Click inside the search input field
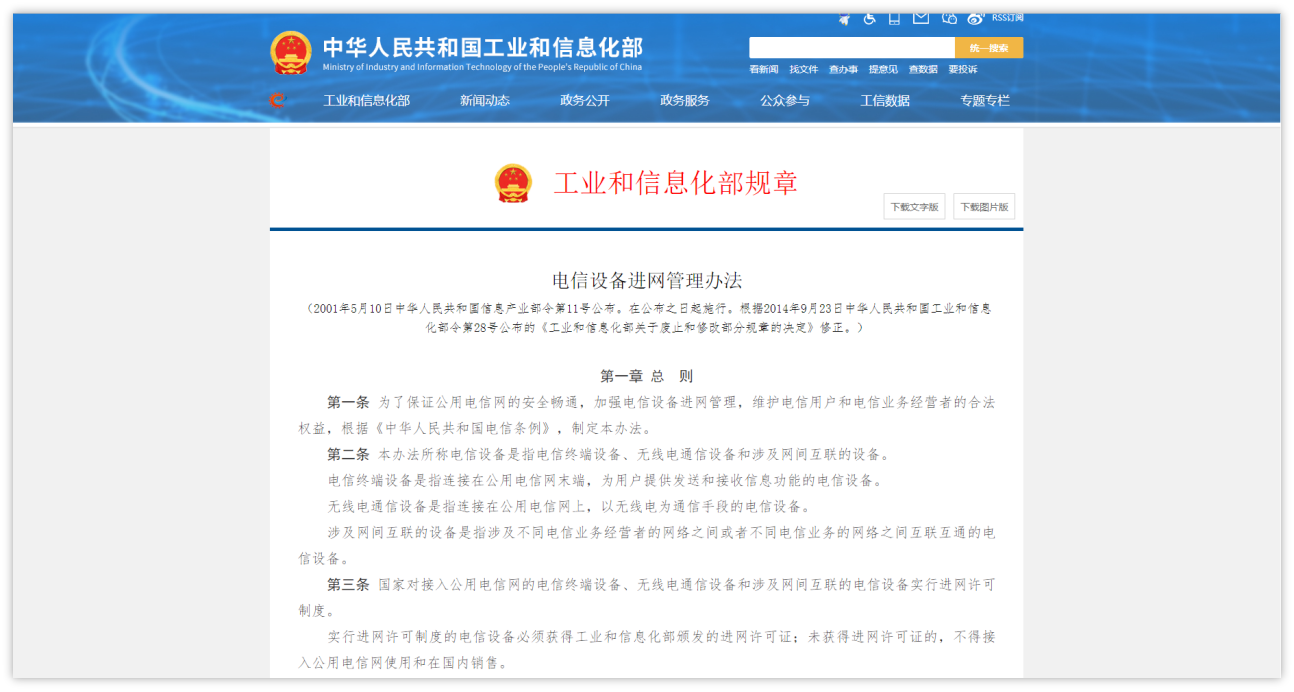The width and height of the screenshot is (1294, 692). tap(850, 47)
